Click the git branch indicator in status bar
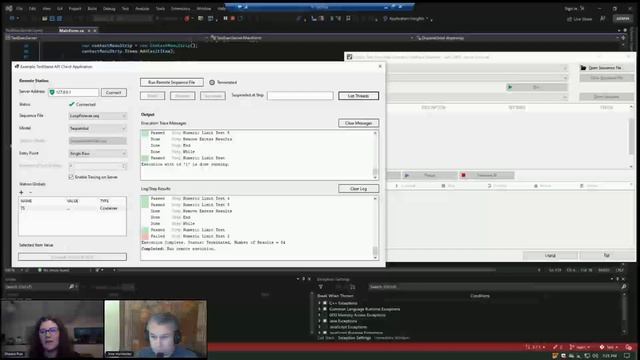640x360 pixels. coord(579,347)
